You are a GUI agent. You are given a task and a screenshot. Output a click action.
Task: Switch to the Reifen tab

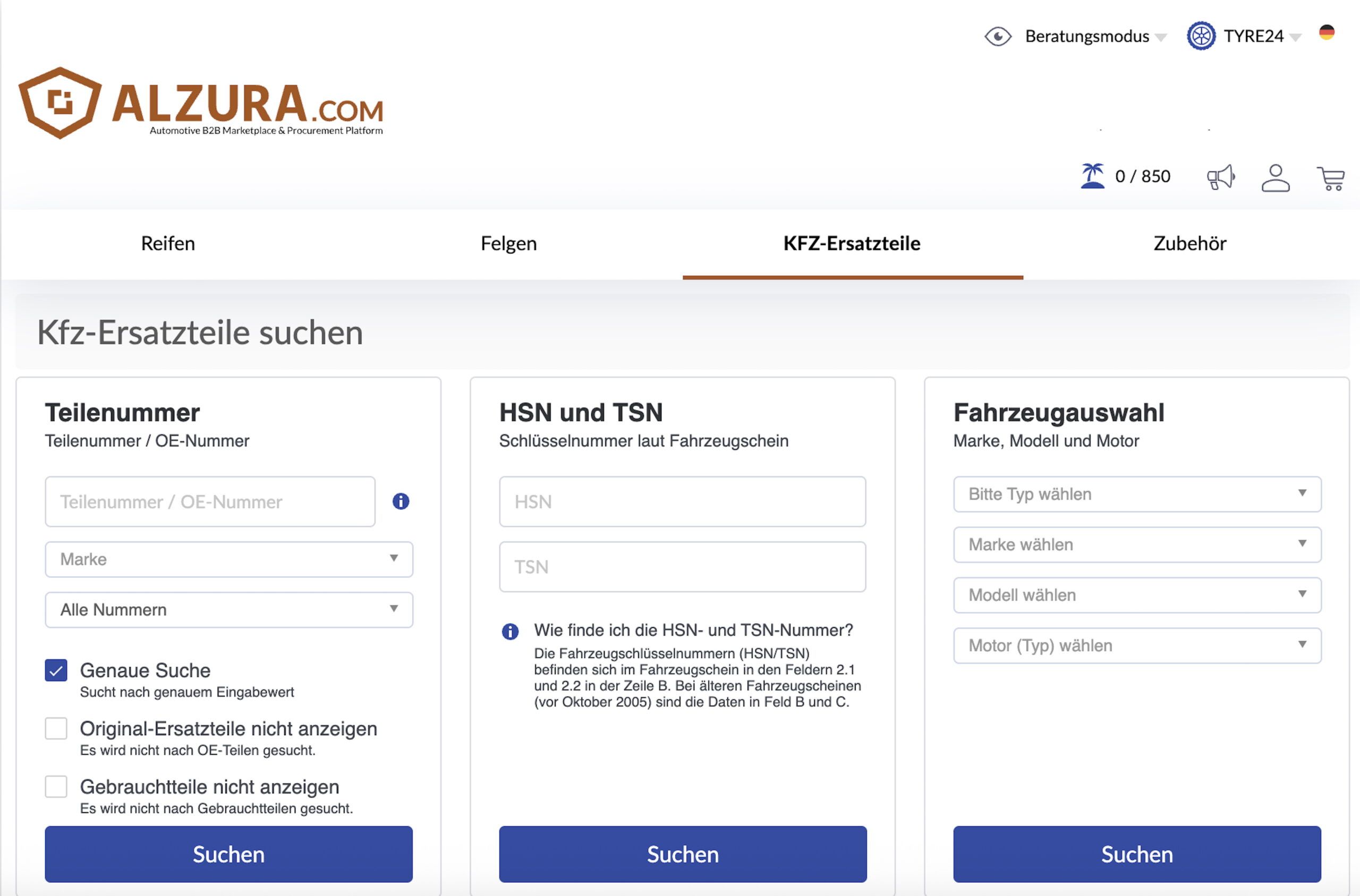[168, 243]
